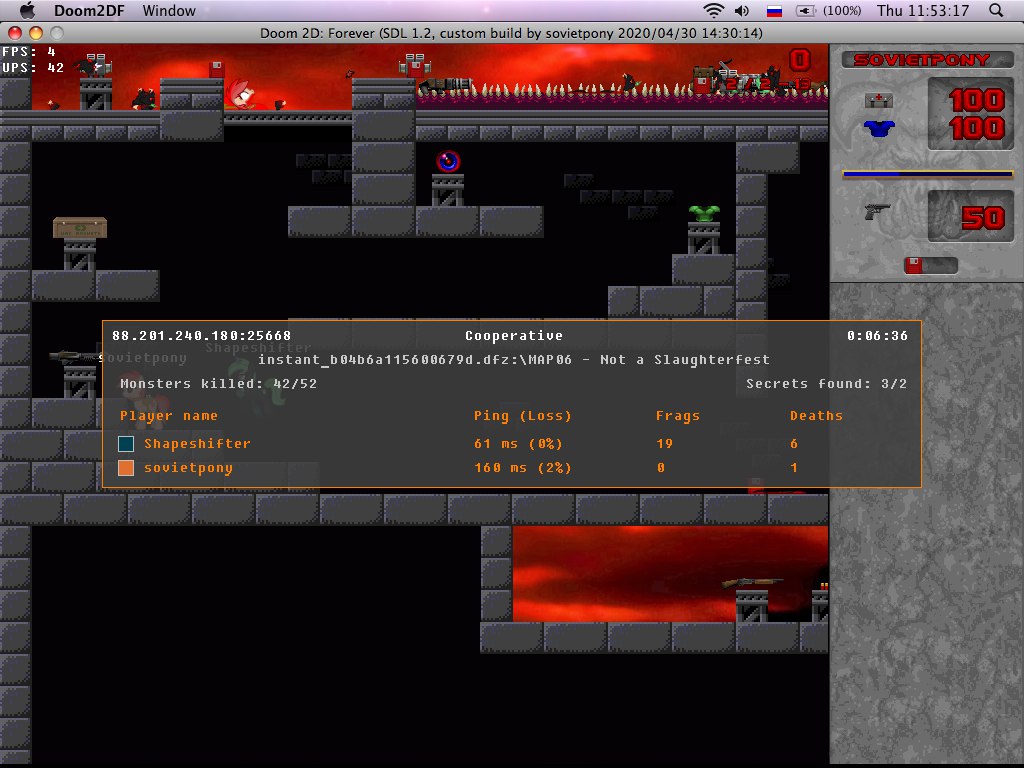
Task: Click the server address 88.201.240.180:25668
Action: pyautogui.click(x=201, y=336)
